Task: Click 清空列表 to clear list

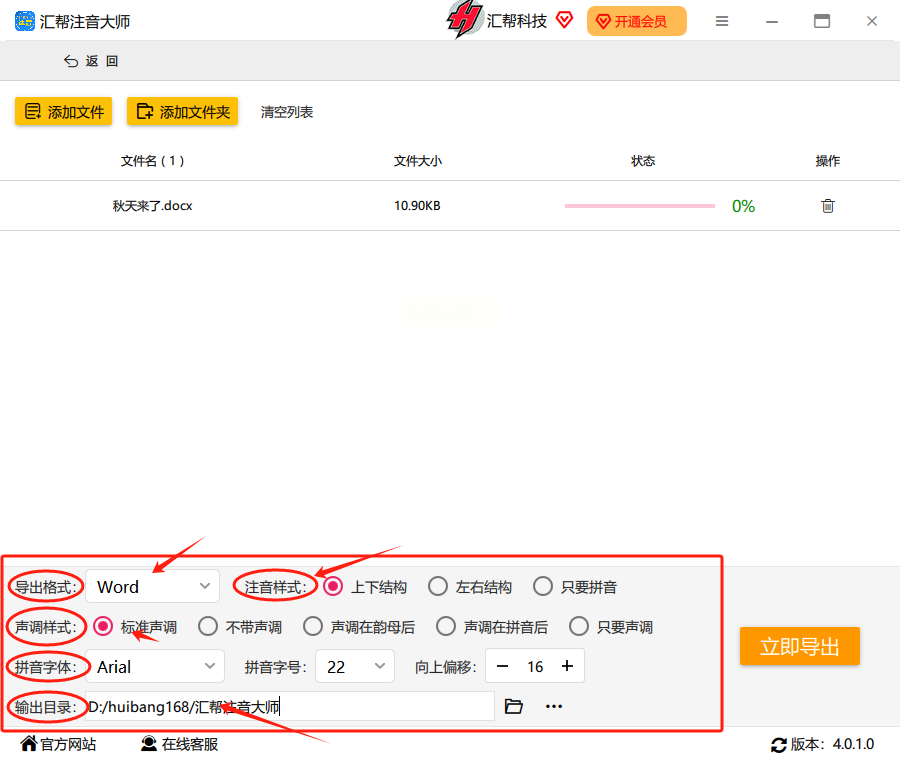Action: tap(287, 112)
